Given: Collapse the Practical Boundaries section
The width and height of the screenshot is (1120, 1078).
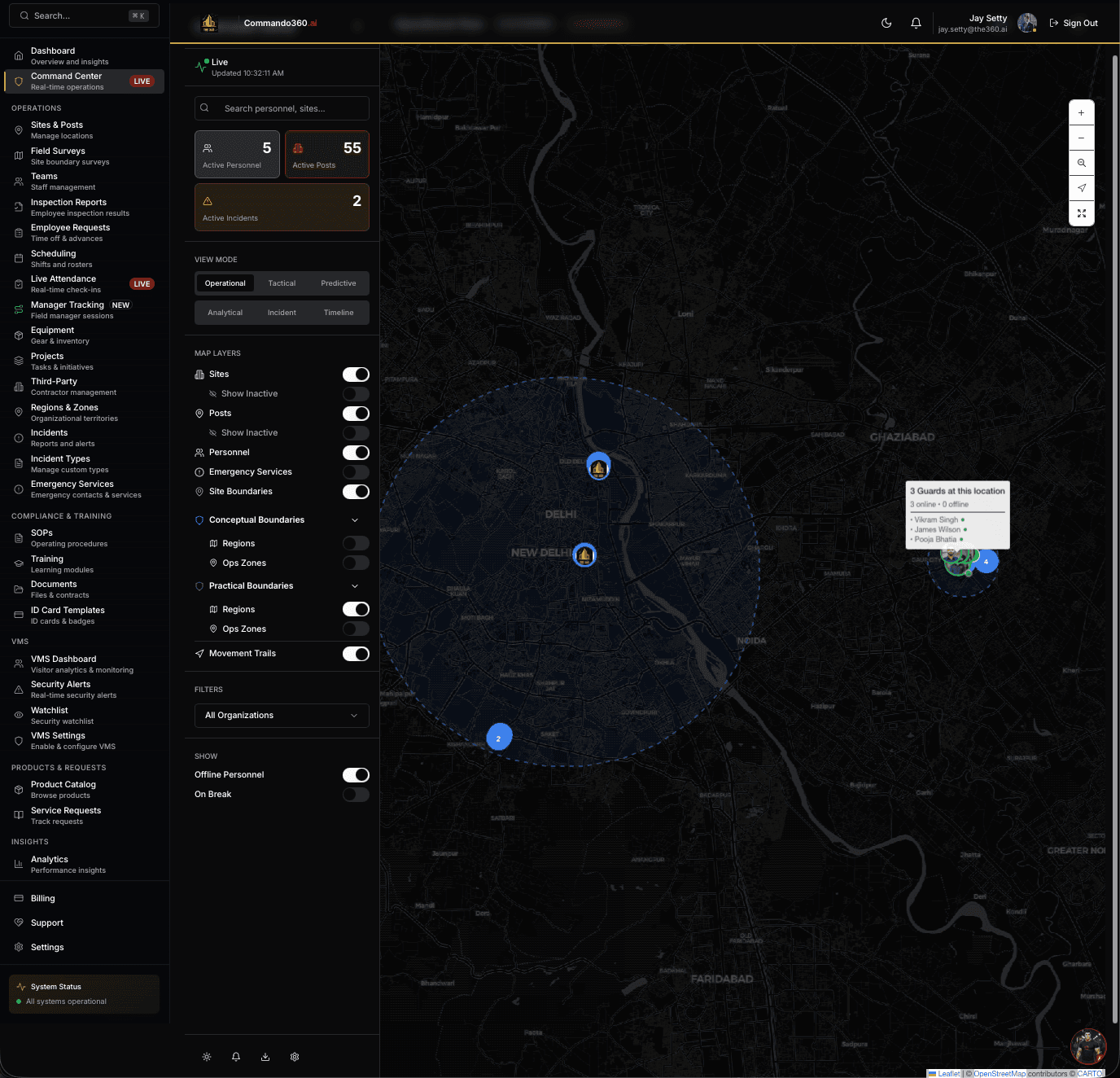Looking at the screenshot, I should tap(355, 585).
